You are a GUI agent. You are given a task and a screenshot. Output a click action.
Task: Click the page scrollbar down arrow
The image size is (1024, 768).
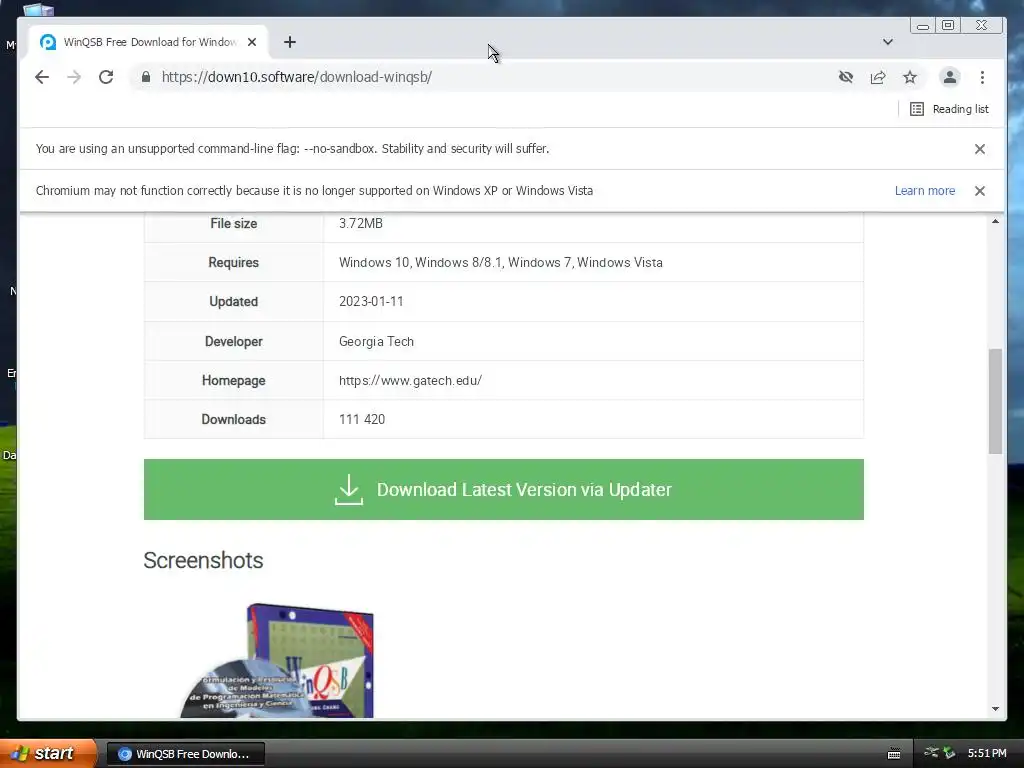pos(995,709)
